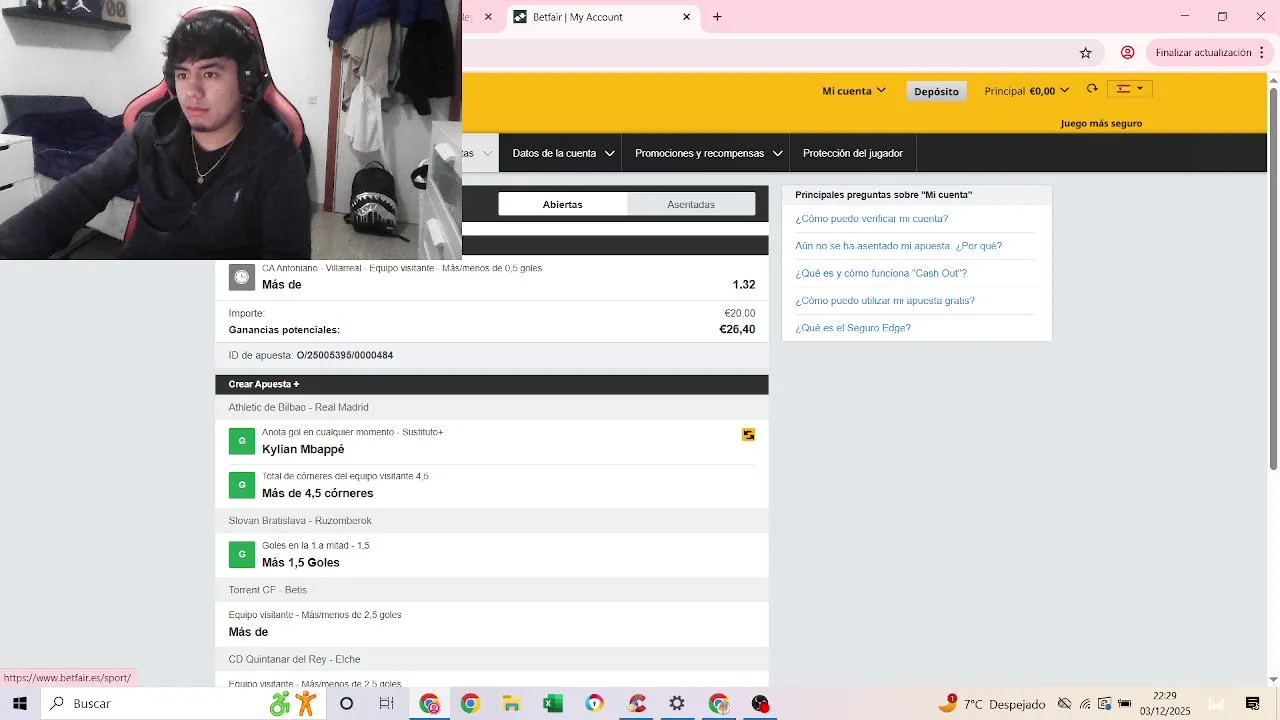The image size is (1280, 720).
Task: Expand the Promociones y recompensas menu
Action: [x=706, y=153]
